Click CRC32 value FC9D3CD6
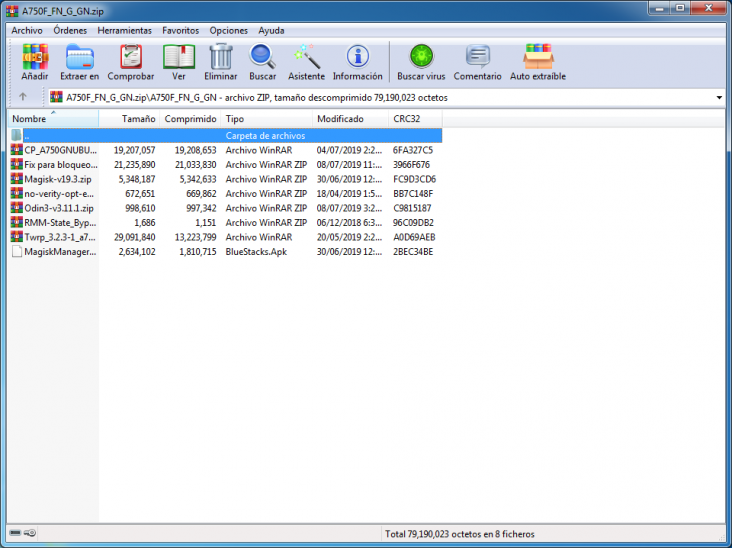This screenshot has height=548, width=732. pyautogui.click(x=415, y=179)
